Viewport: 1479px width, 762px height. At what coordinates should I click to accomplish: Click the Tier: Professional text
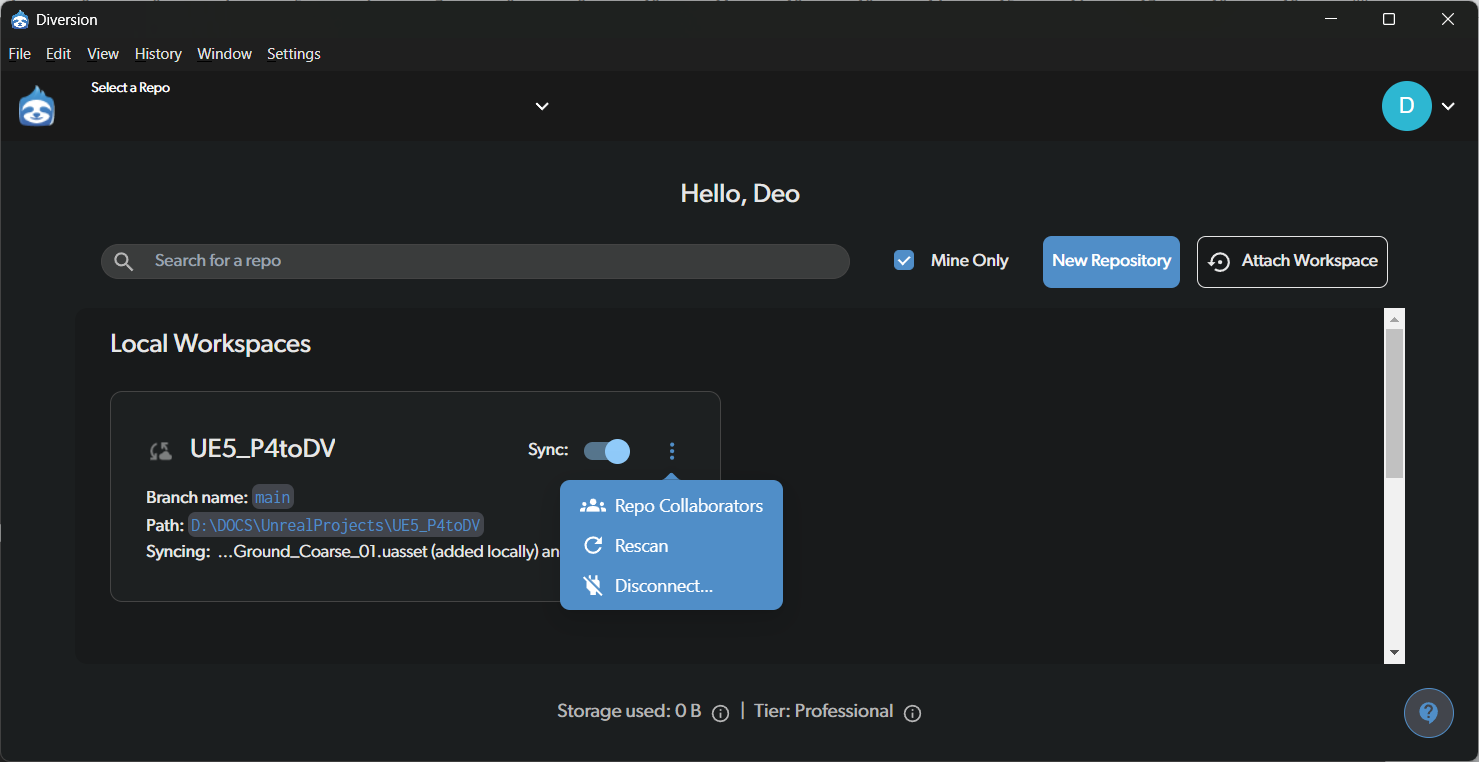(x=824, y=711)
